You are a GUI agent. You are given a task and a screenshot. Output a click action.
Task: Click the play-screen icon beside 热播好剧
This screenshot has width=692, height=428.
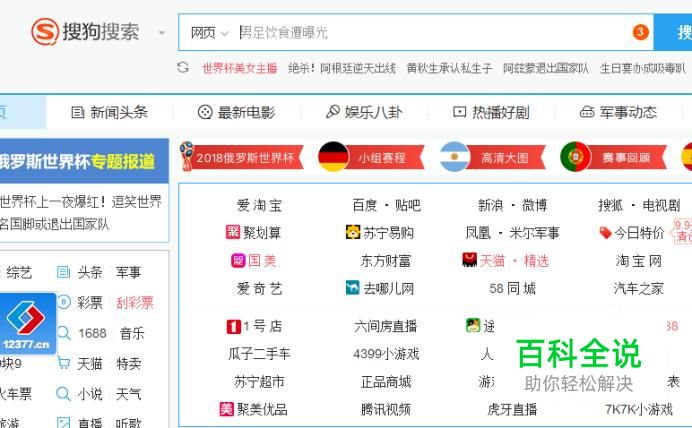[459, 112]
